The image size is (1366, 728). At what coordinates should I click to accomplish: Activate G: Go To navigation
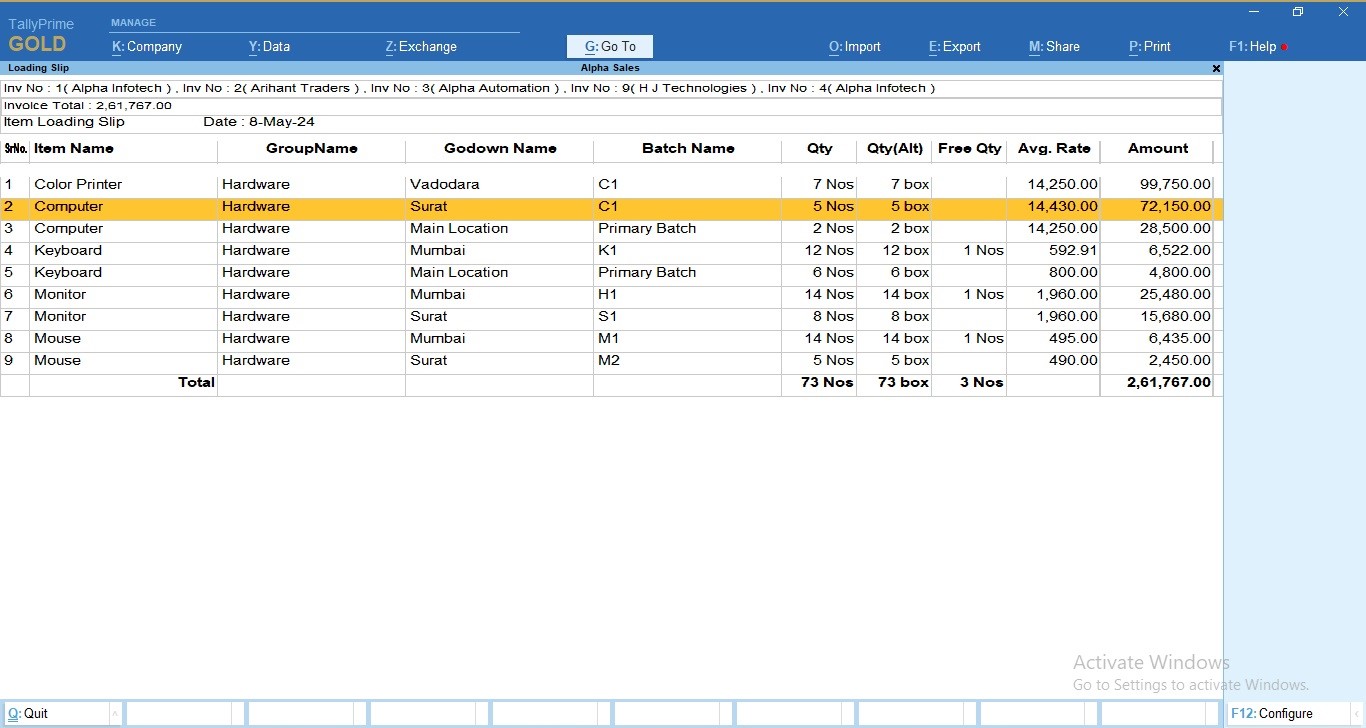609,46
